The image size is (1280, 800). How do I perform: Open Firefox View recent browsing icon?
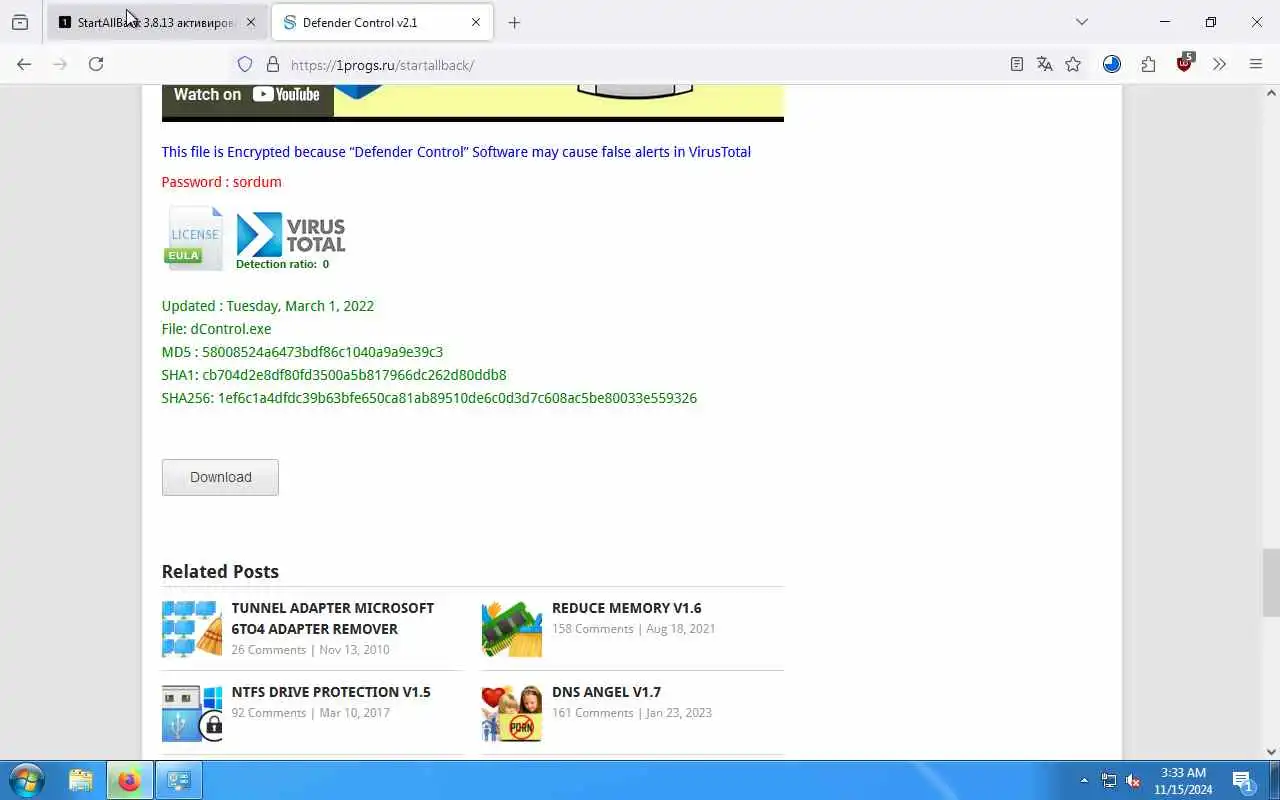coord(20,22)
